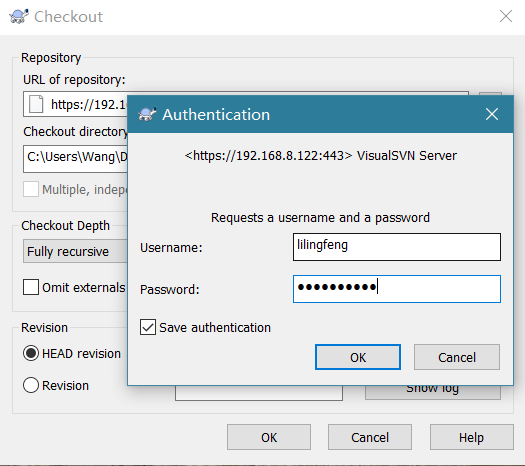The width and height of the screenshot is (525, 466).
Task: Tick the Multiple, independent checkbox
Action: click(31, 189)
